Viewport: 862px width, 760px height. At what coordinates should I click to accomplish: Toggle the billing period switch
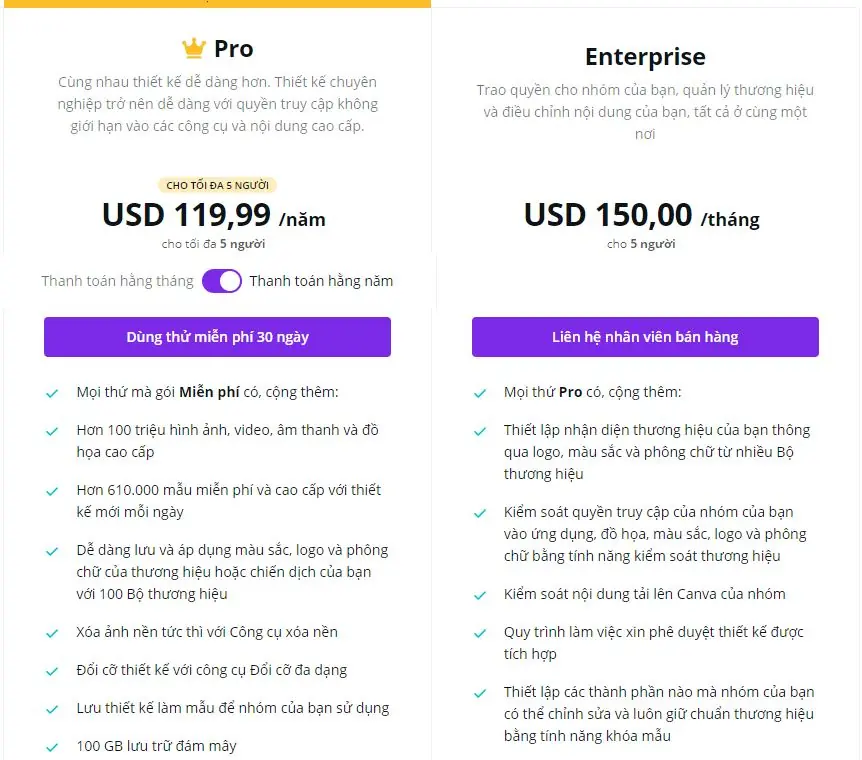222,281
